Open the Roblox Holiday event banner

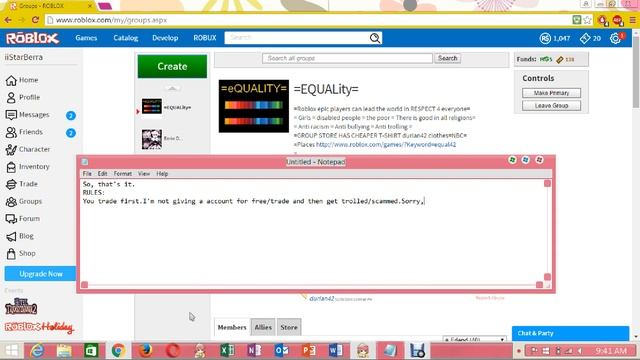tap(39, 327)
